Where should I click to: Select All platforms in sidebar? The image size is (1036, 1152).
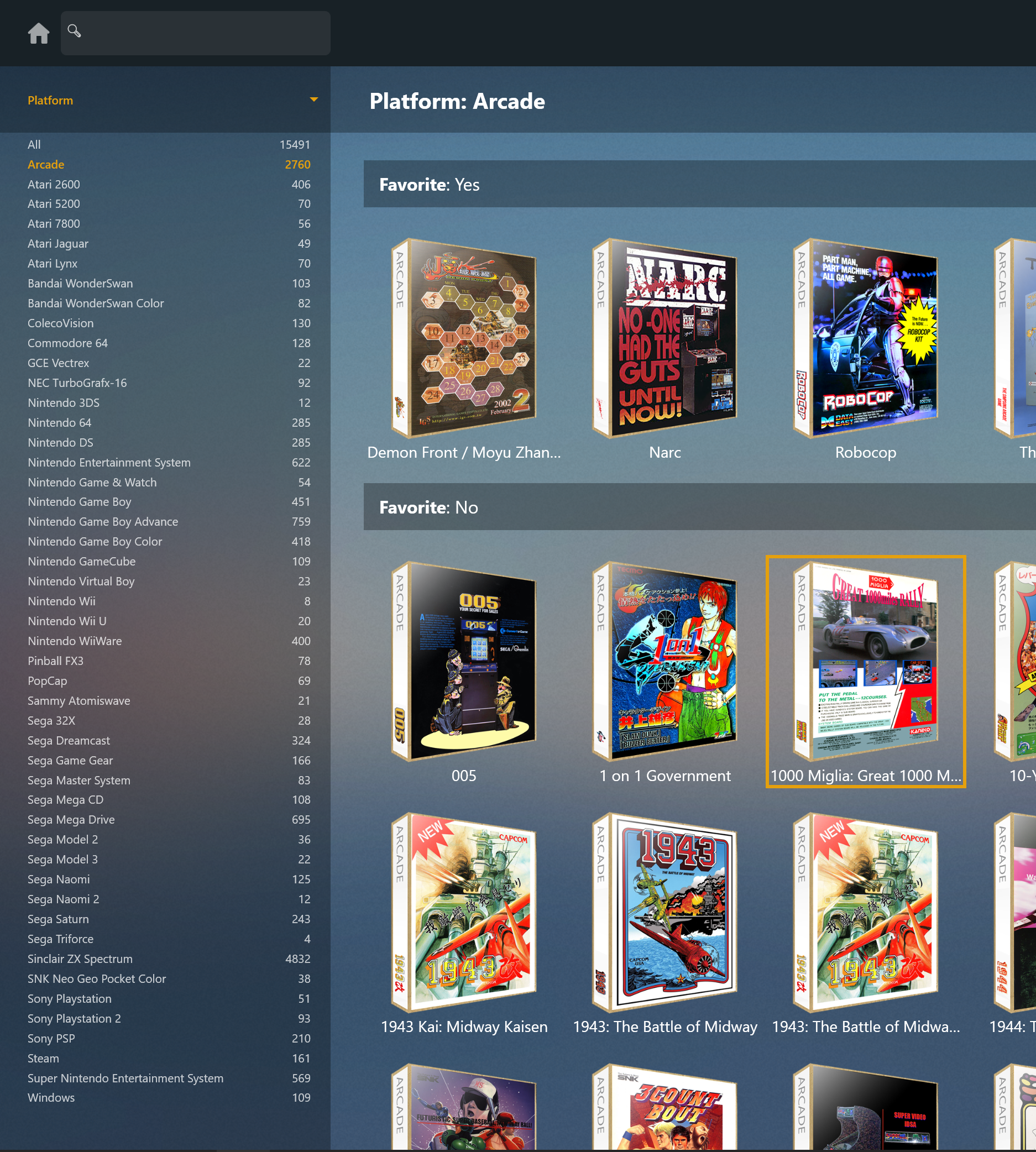click(169, 145)
